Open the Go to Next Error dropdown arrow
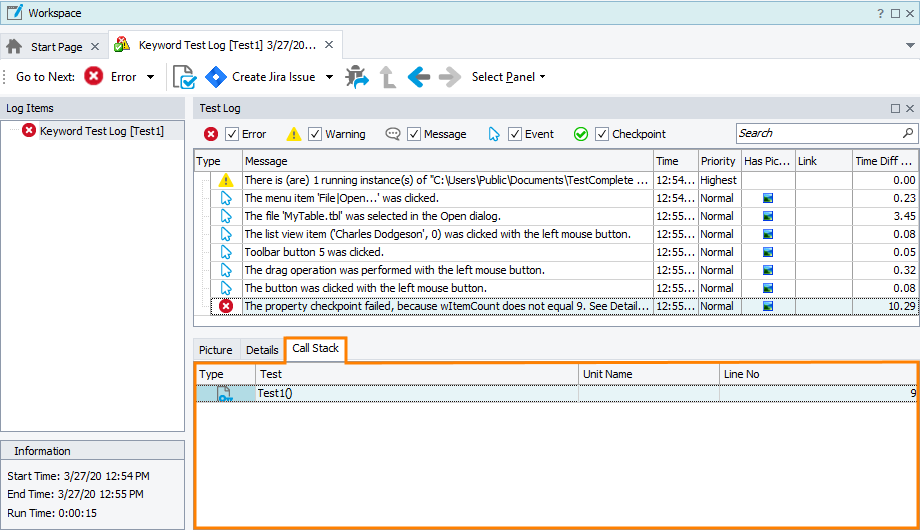The image size is (921, 531). pyautogui.click(x=151, y=77)
